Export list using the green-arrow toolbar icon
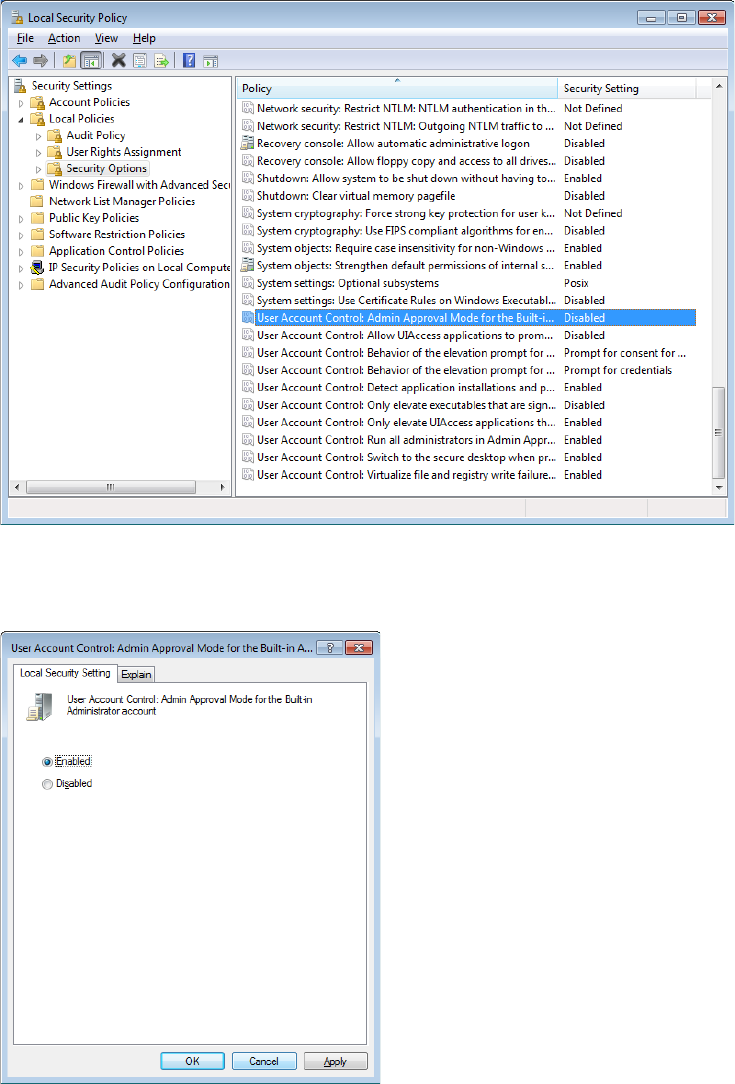735x1084 pixels. [161, 61]
